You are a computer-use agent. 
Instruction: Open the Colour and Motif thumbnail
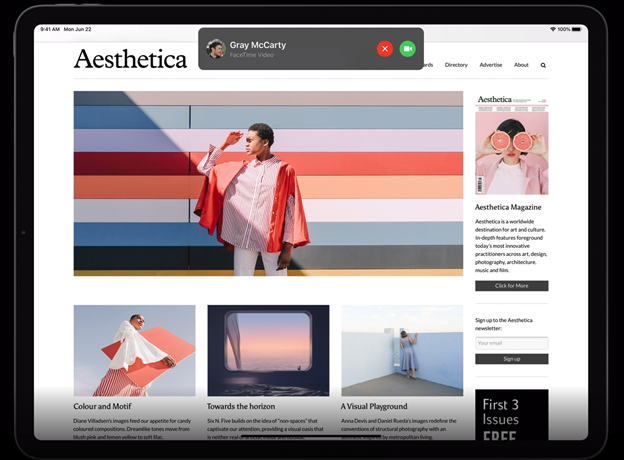pyautogui.click(x=135, y=351)
